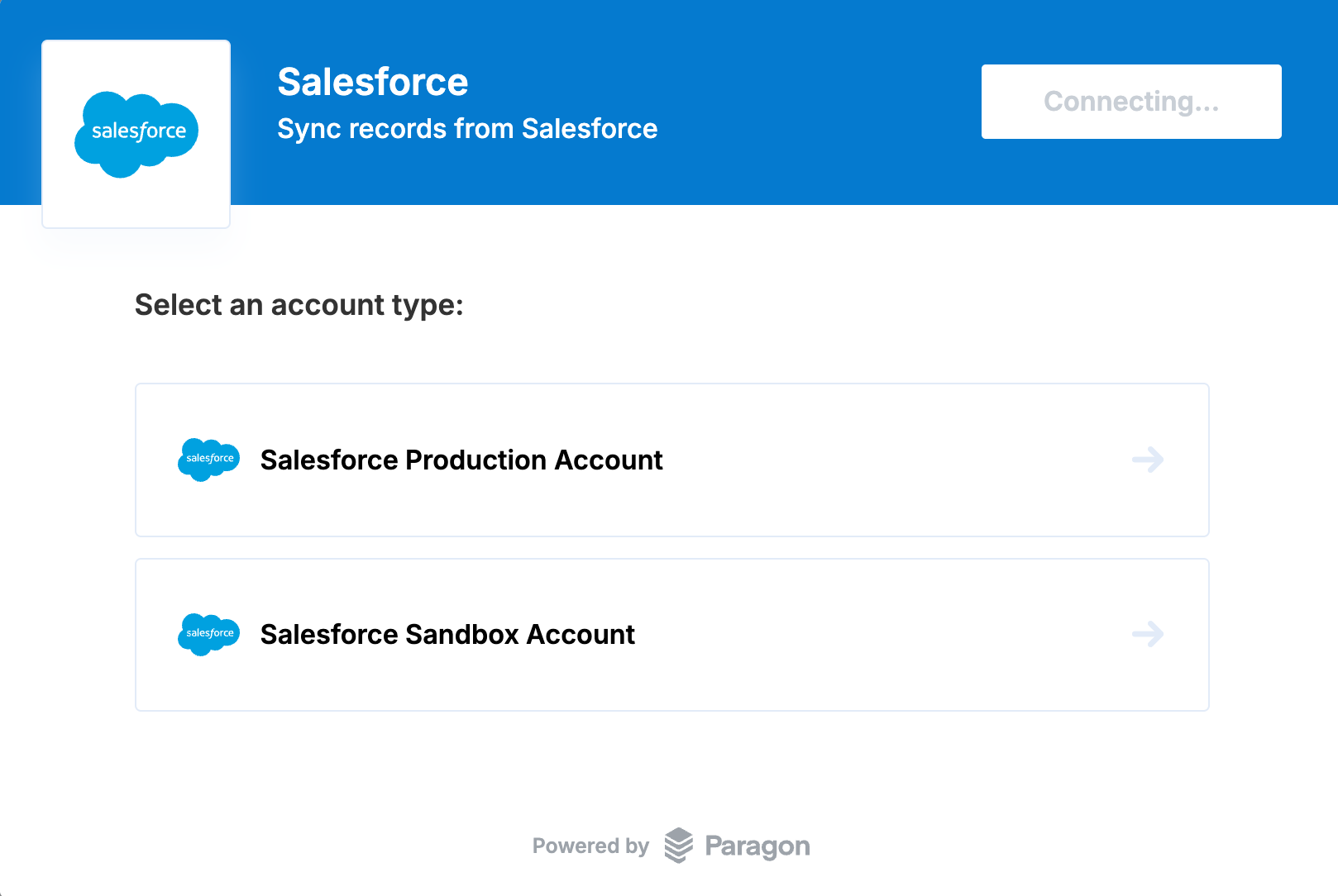Image resolution: width=1338 pixels, height=896 pixels.
Task: Click the "Salesforce Sandbox Account" label text
Action: (x=447, y=634)
